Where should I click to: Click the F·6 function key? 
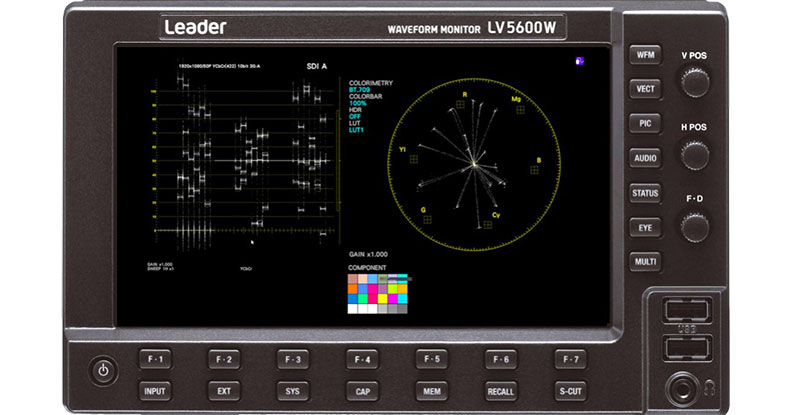coord(501,359)
